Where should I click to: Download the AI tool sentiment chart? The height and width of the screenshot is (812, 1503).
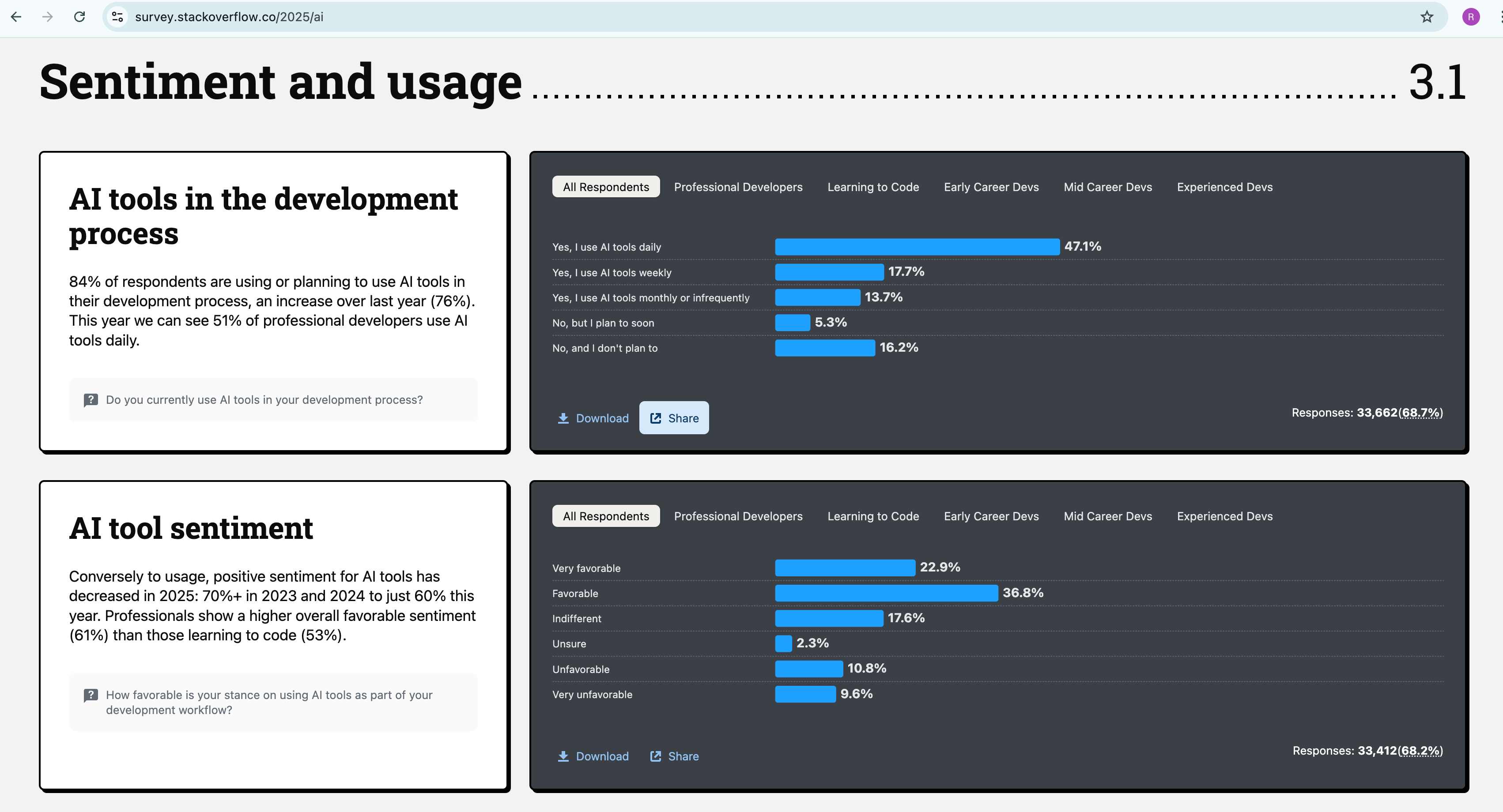click(x=593, y=756)
